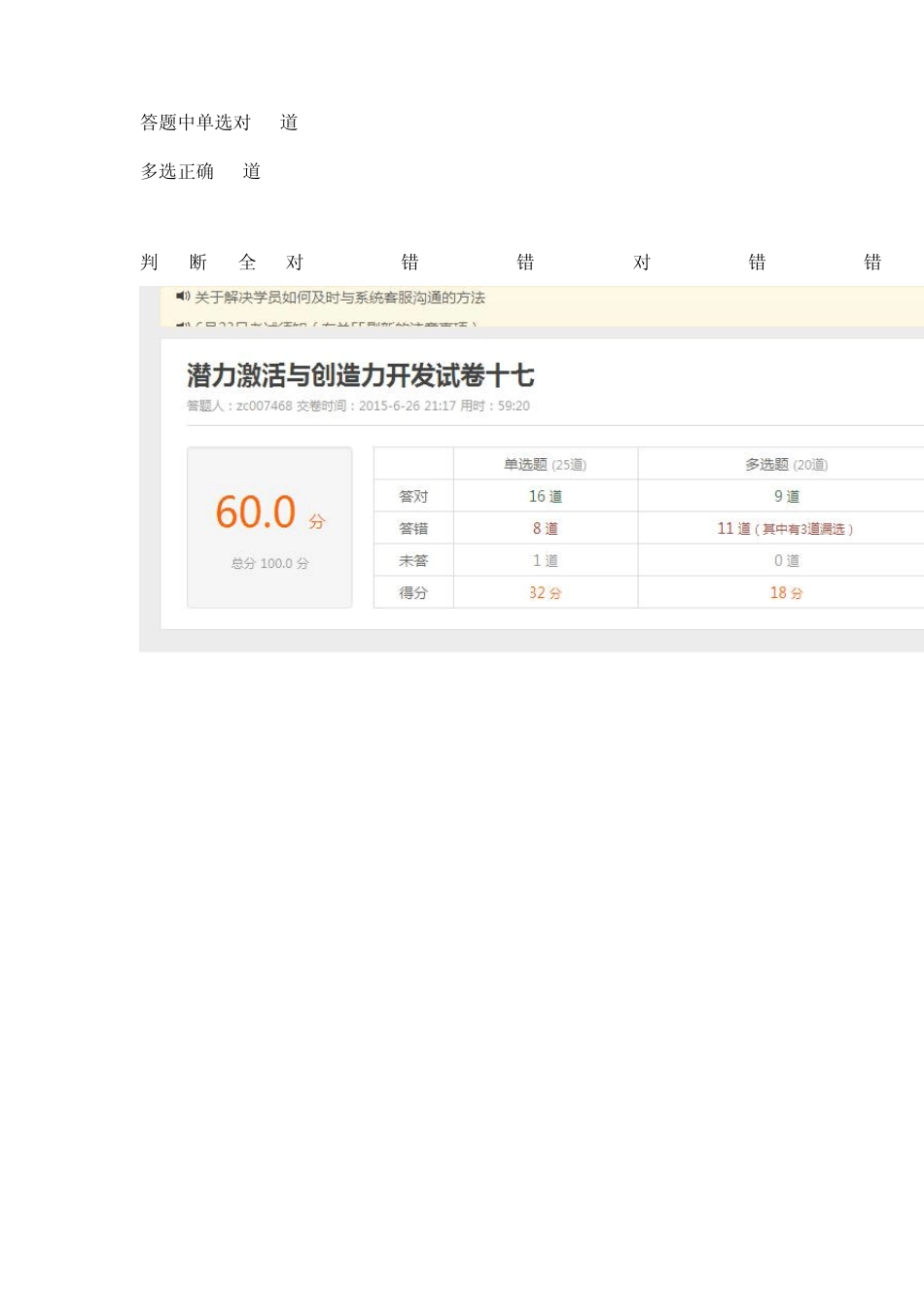
Task: Click the exam title 潜力激活与创造力开发试卷十七
Action: 360,375
